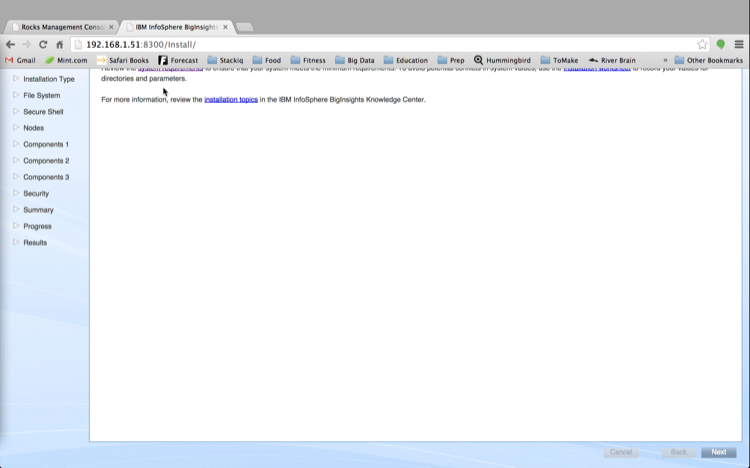Open the browser home page icon
750x468 pixels.
pos(59,45)
